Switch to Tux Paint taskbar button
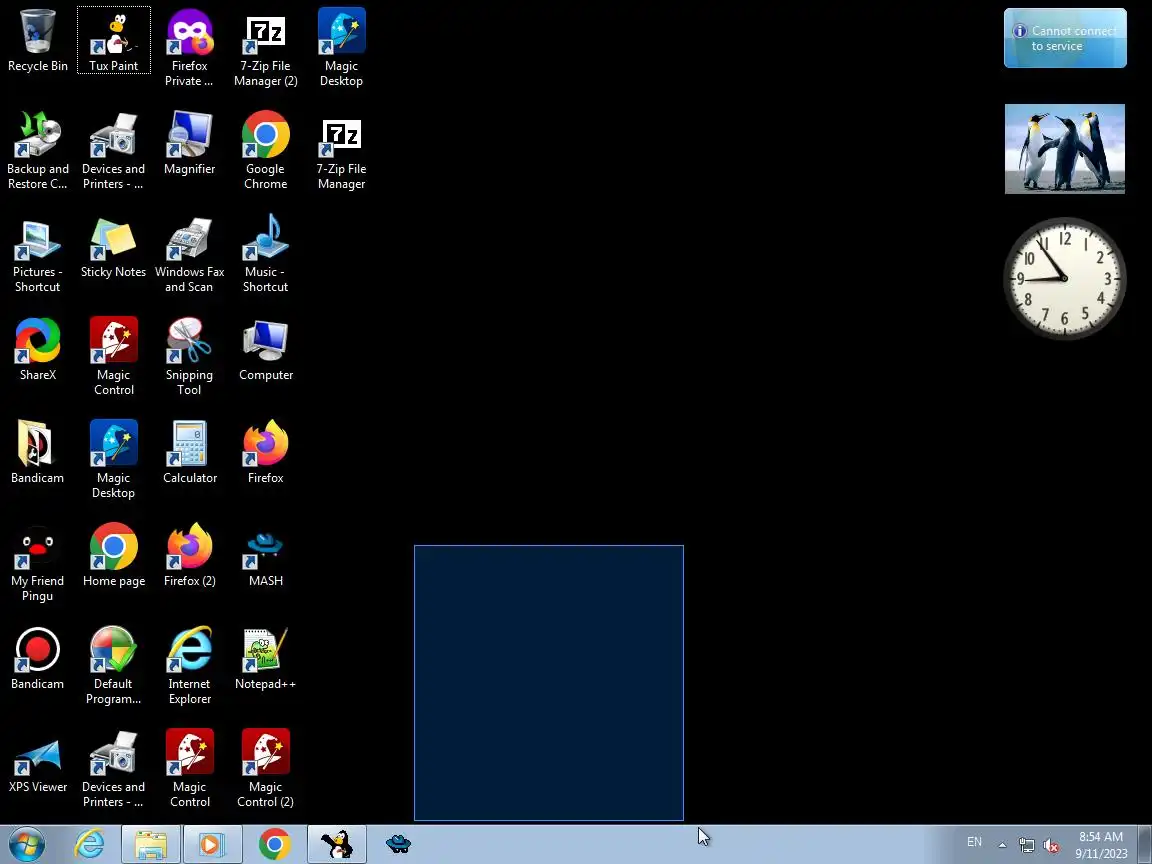Image resolution: width=1152 pixels, height=864 pixels. pos(336,844)
